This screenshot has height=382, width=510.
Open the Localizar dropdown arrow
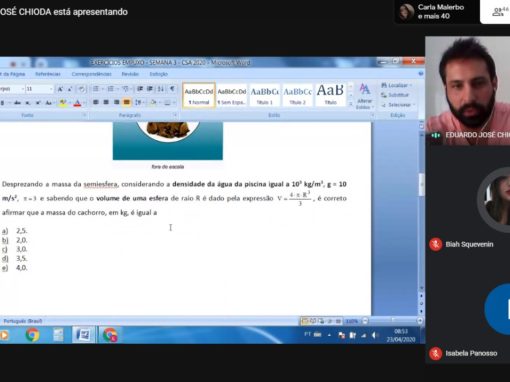coord(411,85)
